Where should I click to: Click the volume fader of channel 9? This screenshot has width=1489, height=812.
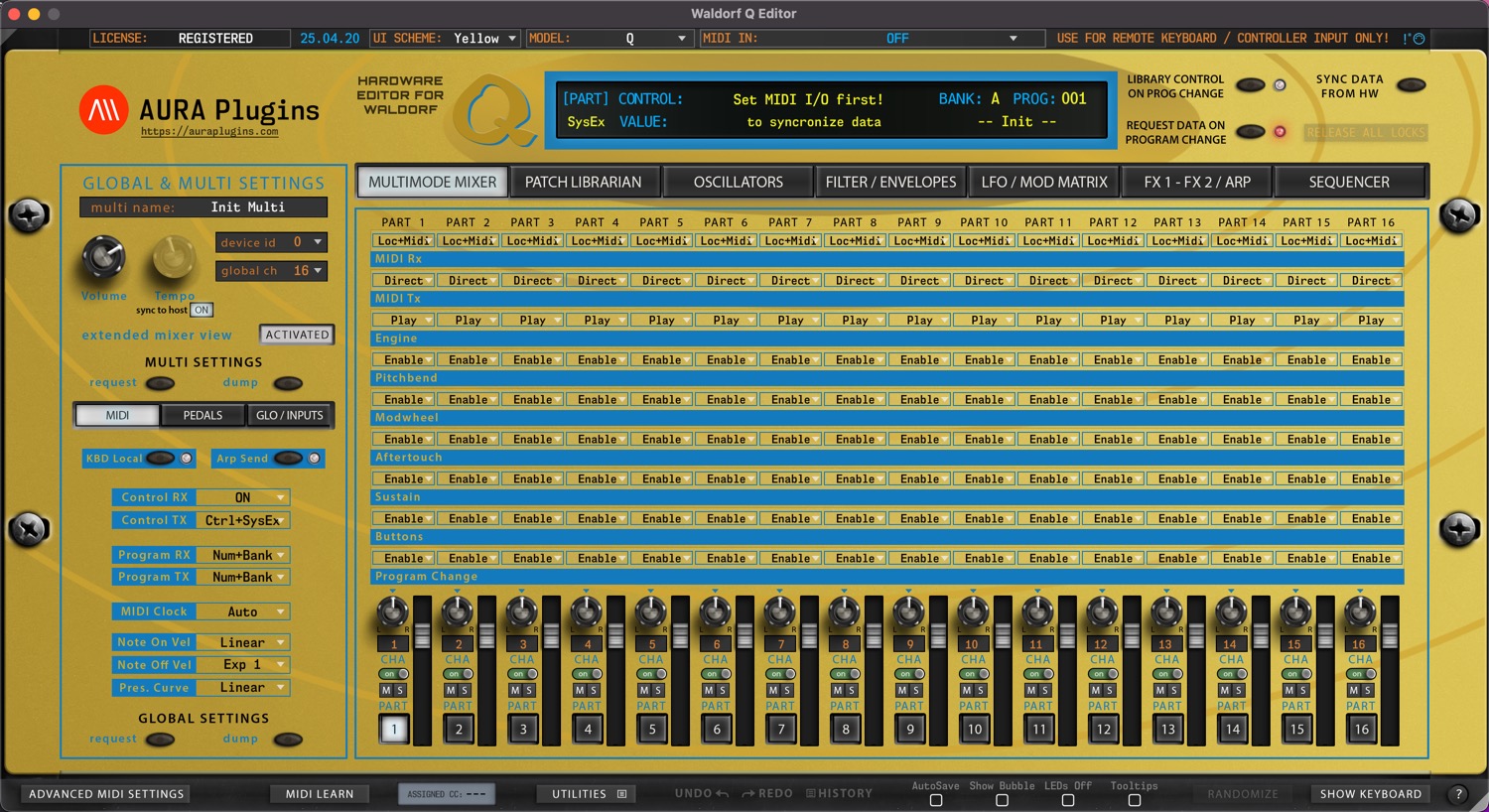tap(939, 636)
